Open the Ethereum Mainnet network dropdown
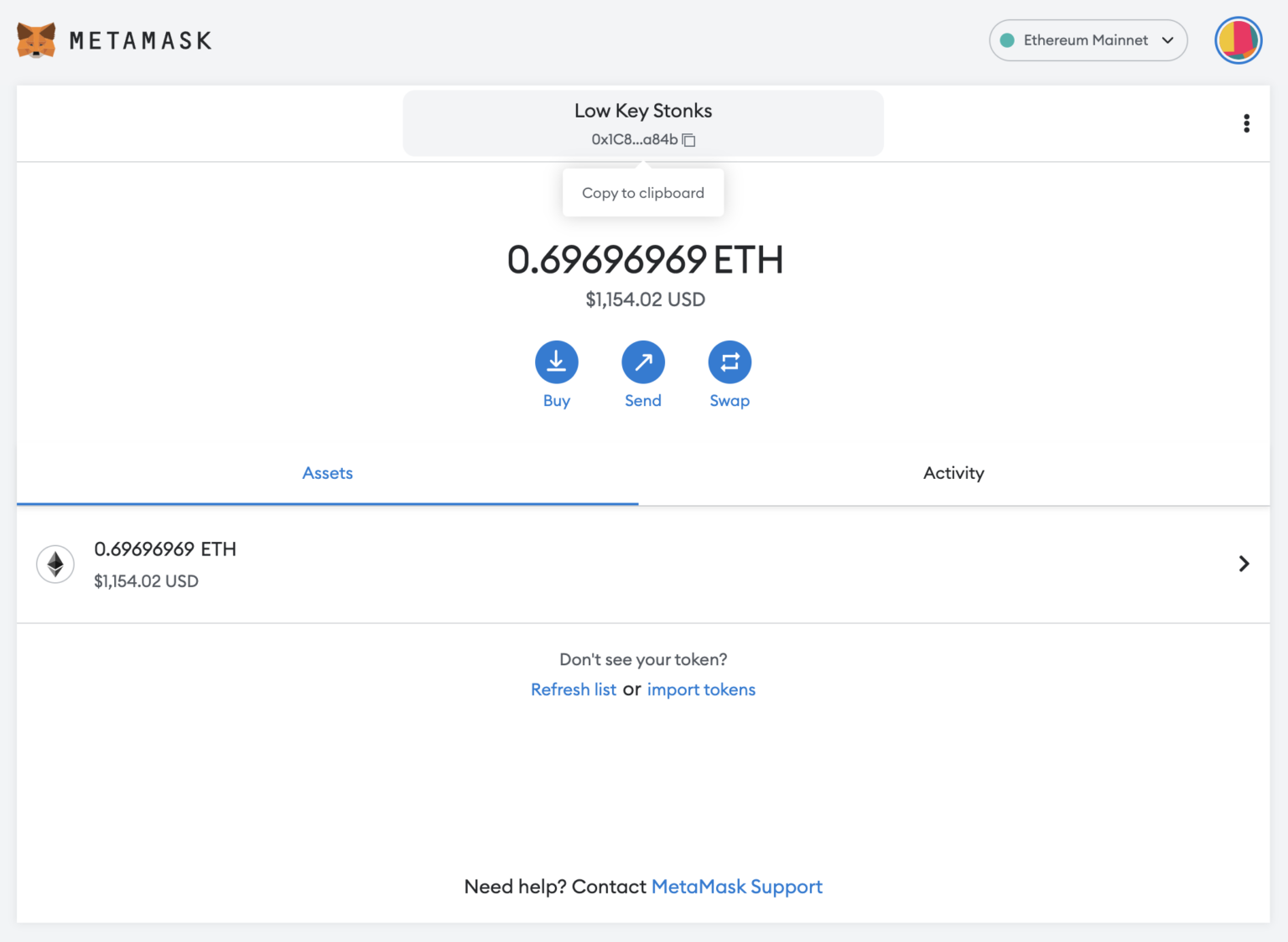This screenshot has width=1288, height=942. [1088, 39]
